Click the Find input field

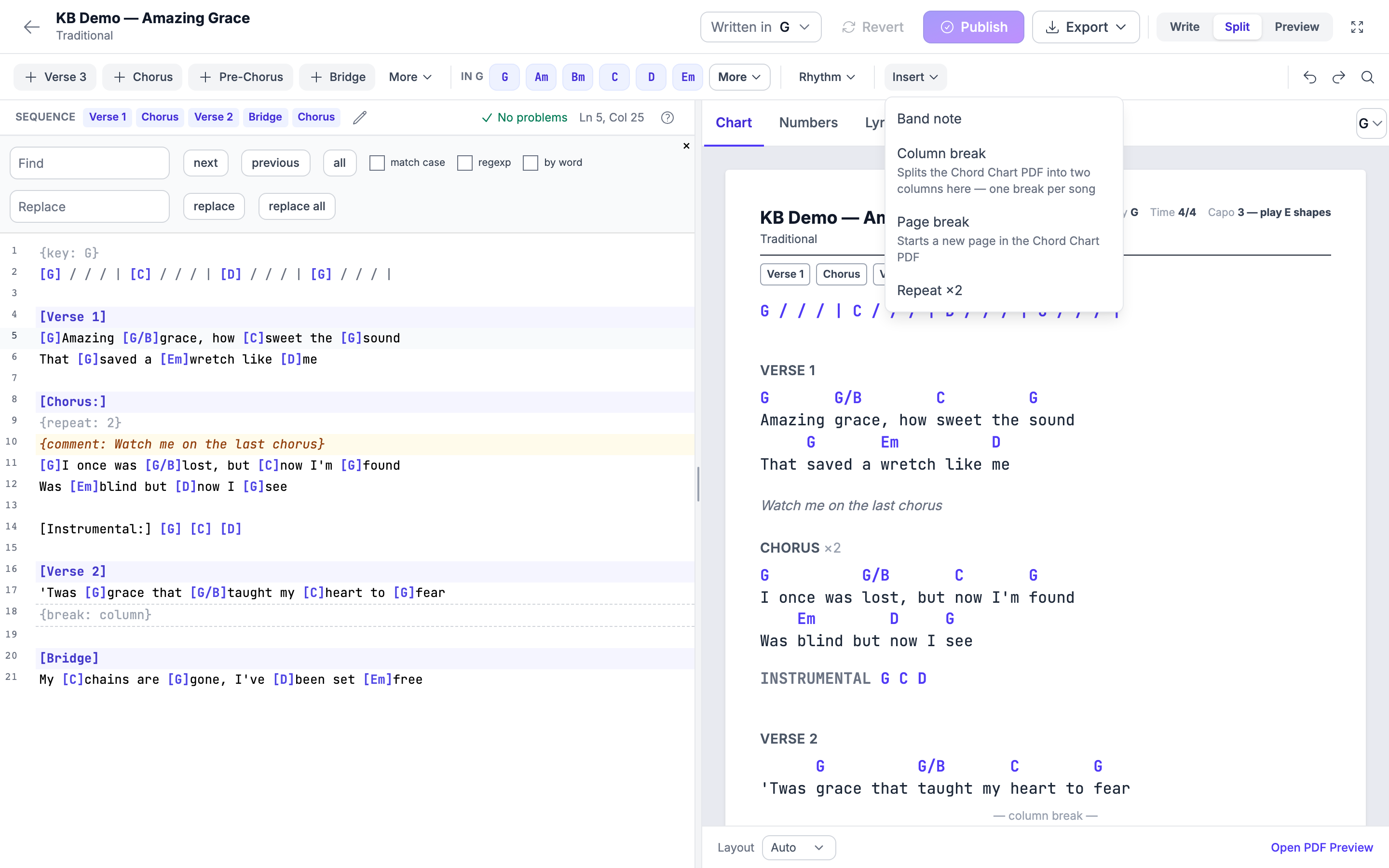pyautogui.click(x=90, y=163)
